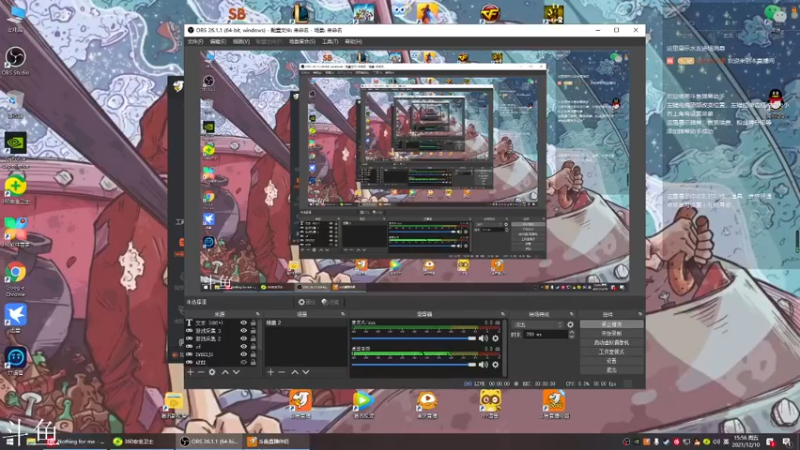The width and height of the screenshot is (800, 450).
Task: Mute the desktop audio channel
Action: [x=483, y=364]
